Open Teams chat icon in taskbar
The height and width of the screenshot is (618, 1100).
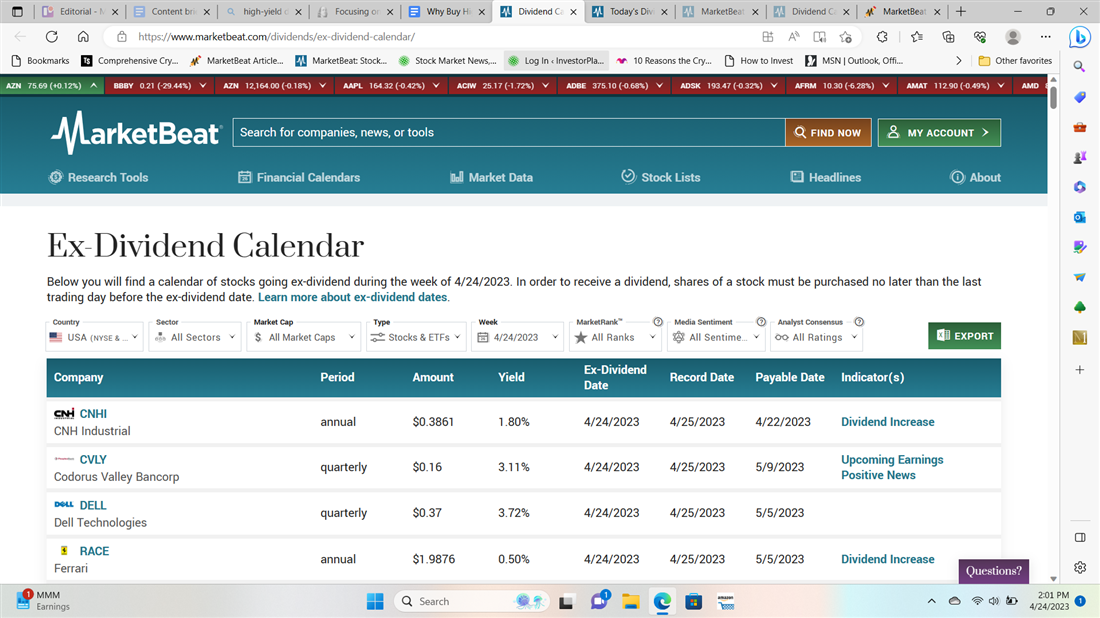(599, 601)
